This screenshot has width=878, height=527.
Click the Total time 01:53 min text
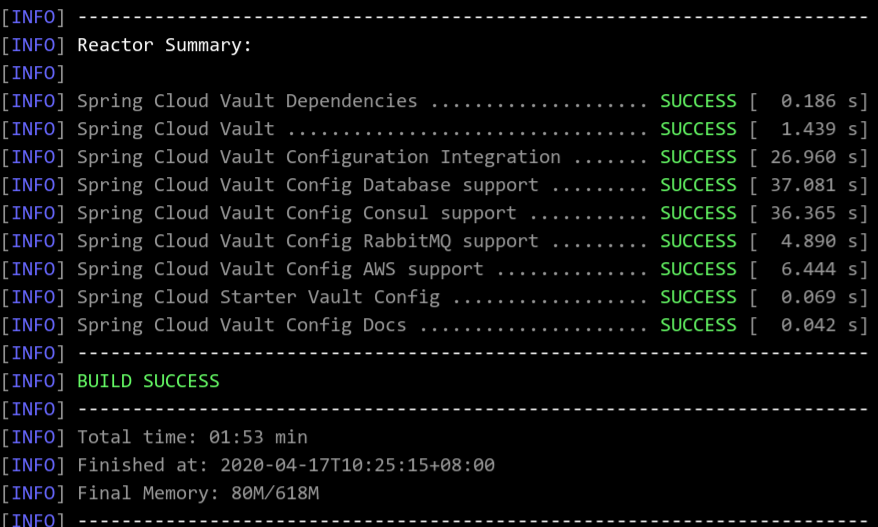pyautogui.click(x=192, y=437)
